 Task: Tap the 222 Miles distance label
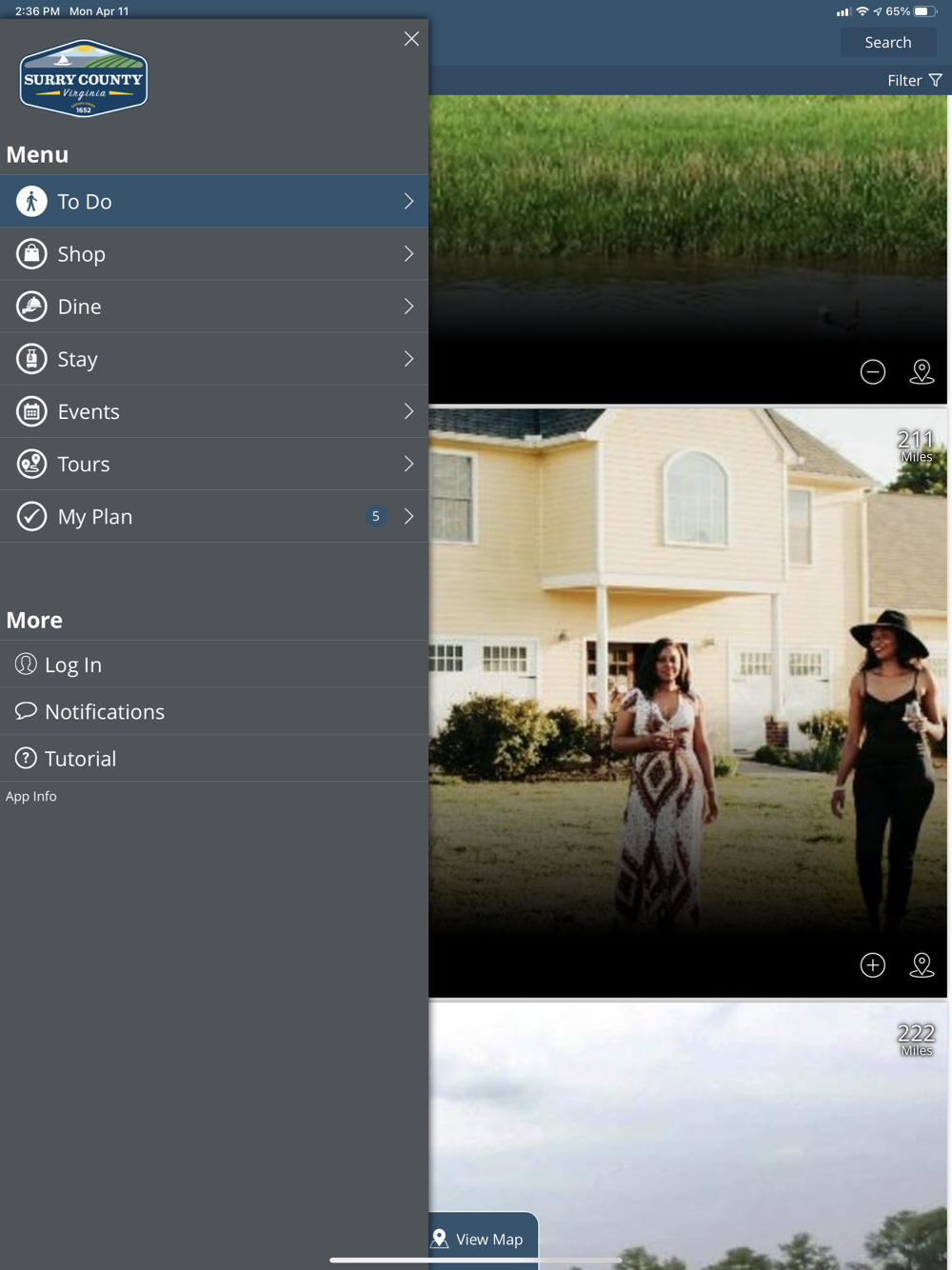tap(916, 1040)
